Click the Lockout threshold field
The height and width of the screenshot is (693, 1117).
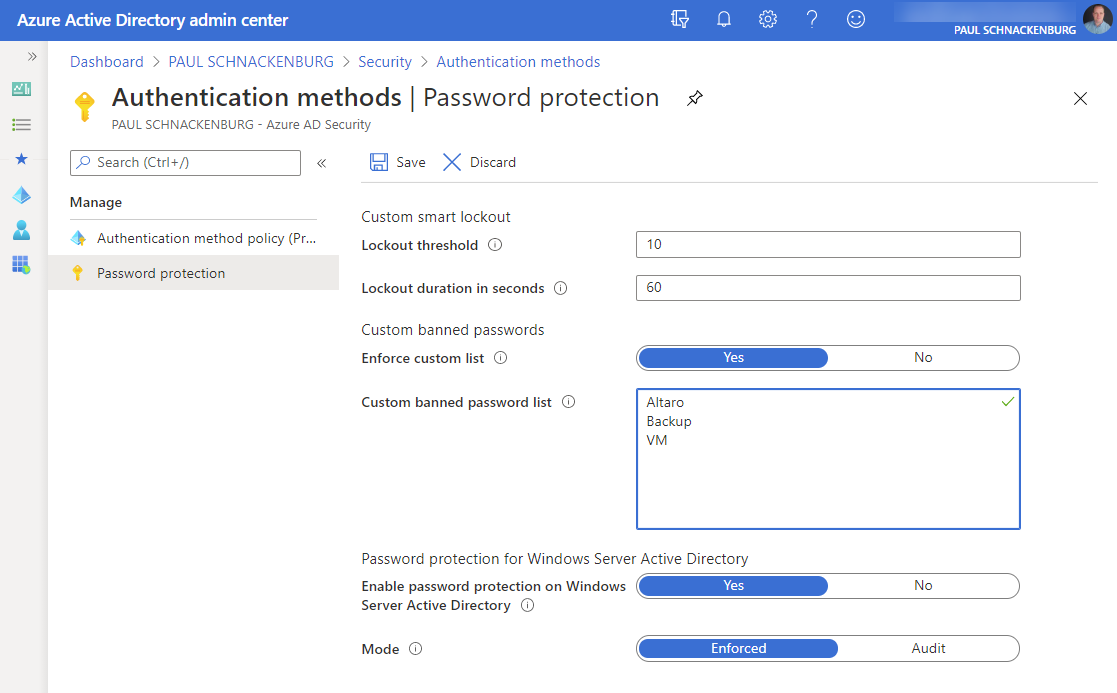828,244
